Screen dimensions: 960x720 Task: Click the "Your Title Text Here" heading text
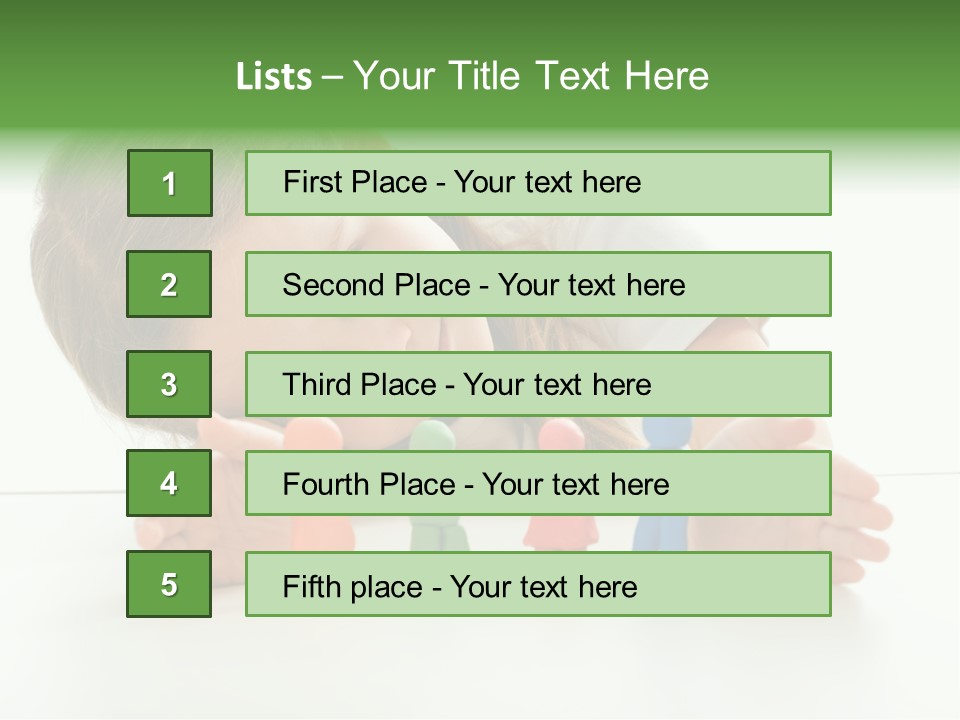(x=531, y=76)
